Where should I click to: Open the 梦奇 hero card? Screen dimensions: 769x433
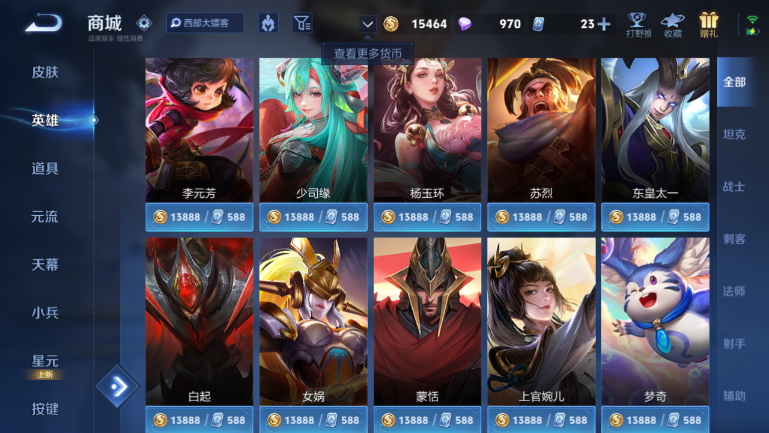coord(655,321)
